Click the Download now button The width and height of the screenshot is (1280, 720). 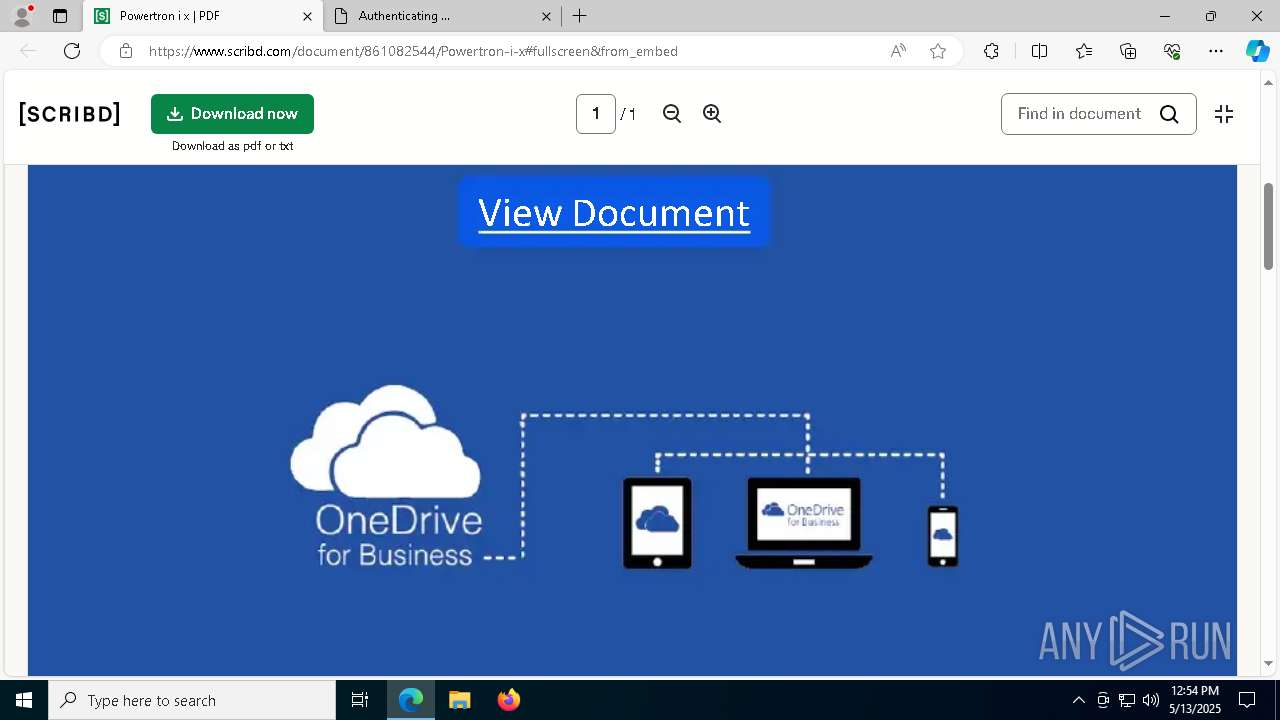232,114
